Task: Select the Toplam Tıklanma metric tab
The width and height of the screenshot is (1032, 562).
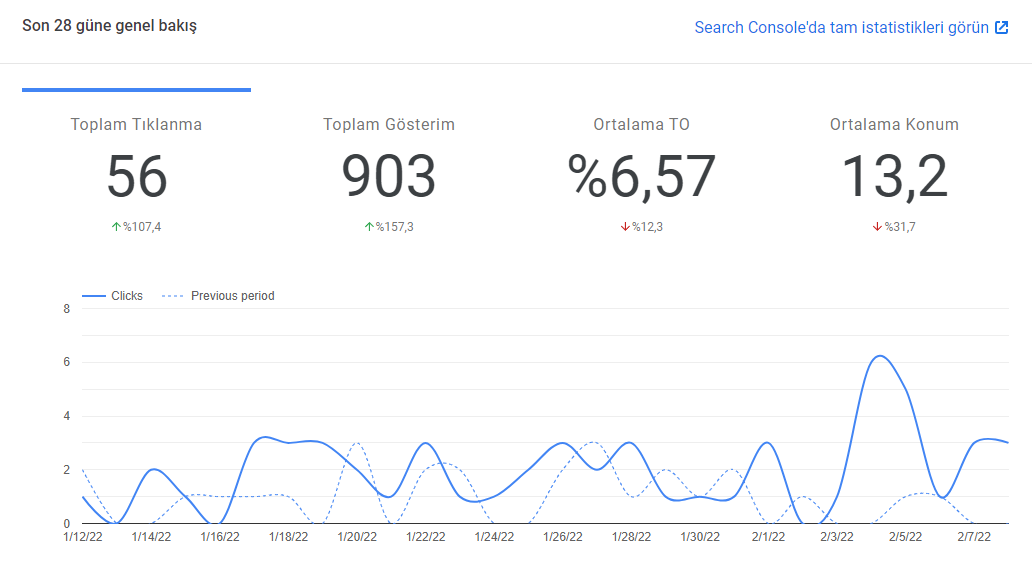Action: click(x=136, y=171)
